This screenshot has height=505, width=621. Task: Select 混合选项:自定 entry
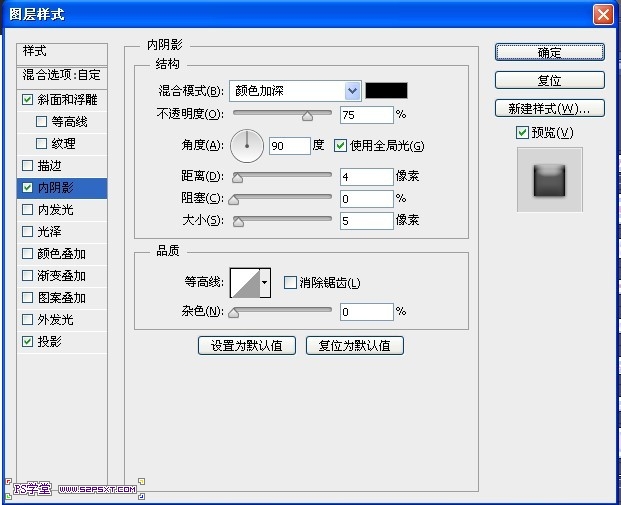(x=62, y=76)
